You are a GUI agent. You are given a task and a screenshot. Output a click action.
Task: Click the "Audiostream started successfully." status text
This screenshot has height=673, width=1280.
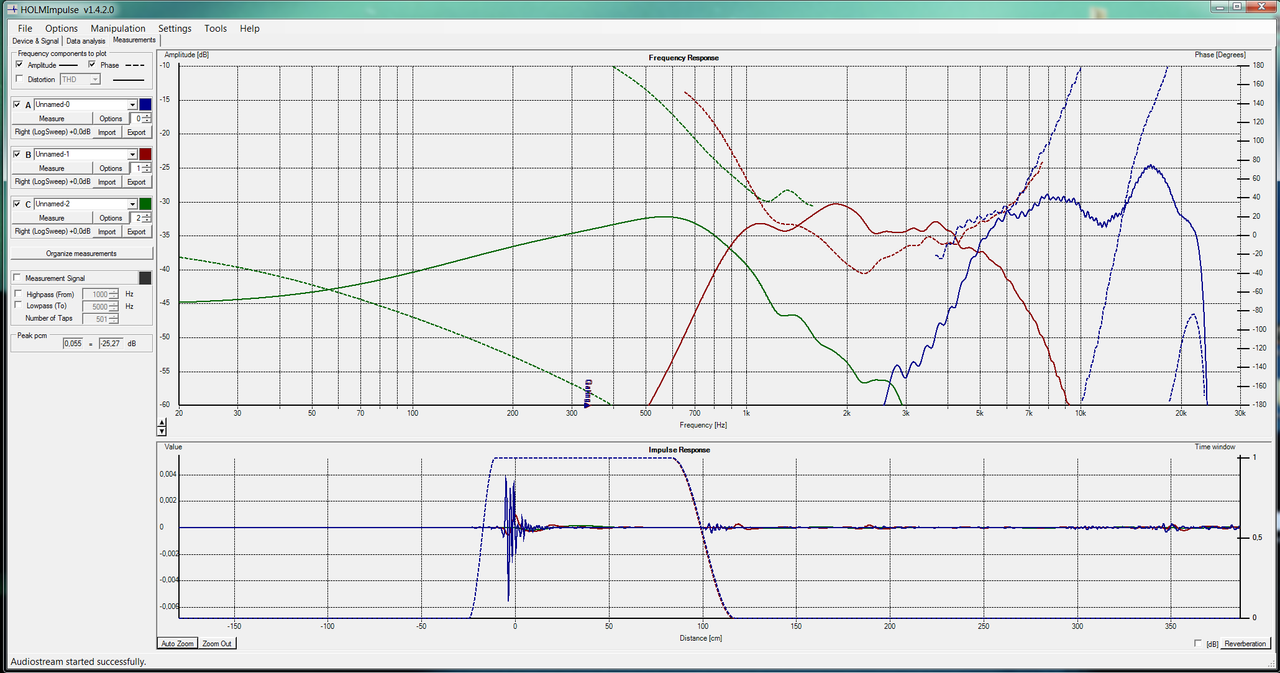tap(77, 662)
